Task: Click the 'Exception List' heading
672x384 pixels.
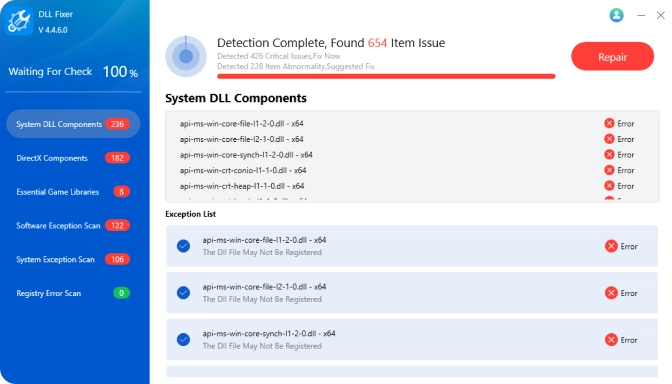Action: click(x=190, y=214)
